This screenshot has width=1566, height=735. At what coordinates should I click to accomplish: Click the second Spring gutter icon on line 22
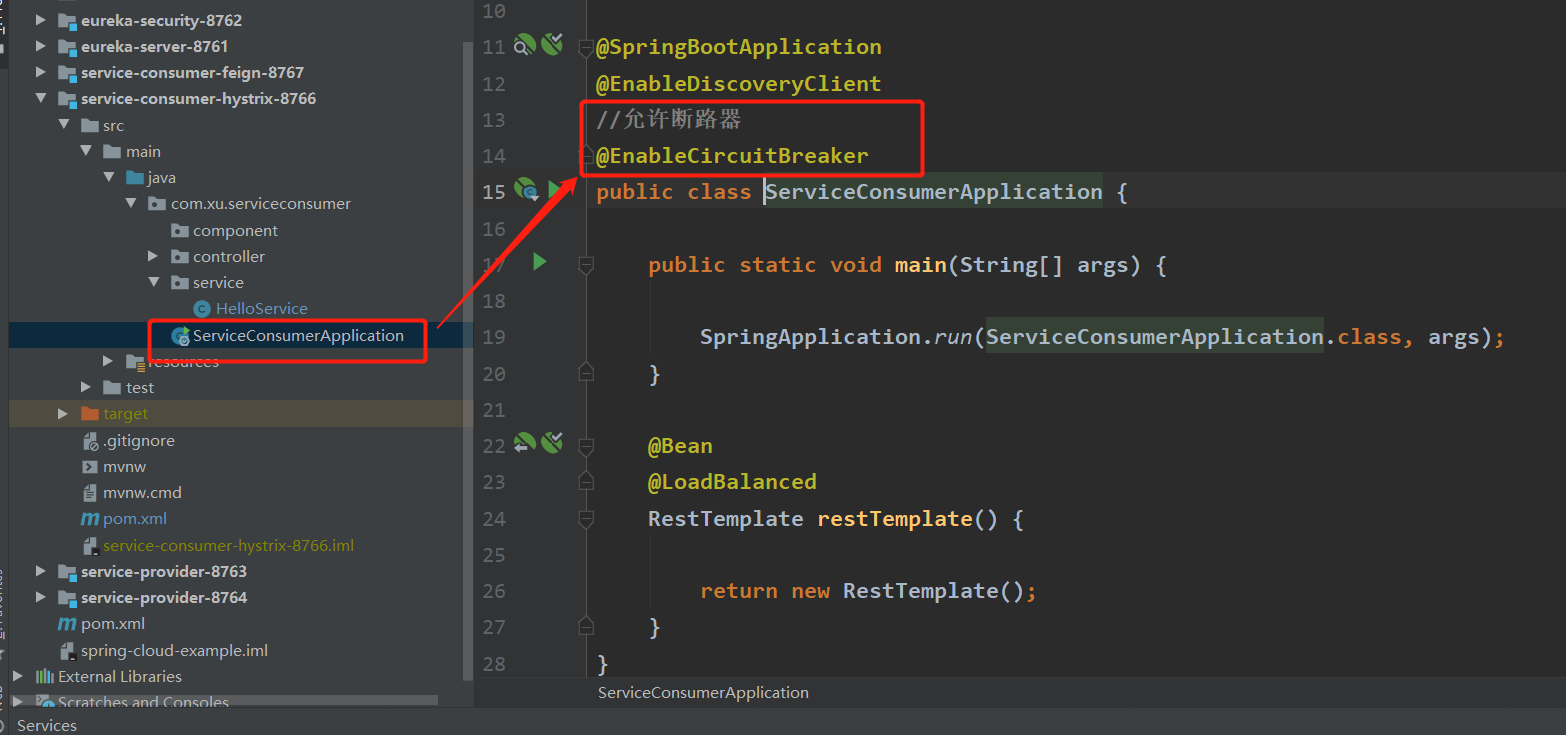552,443
